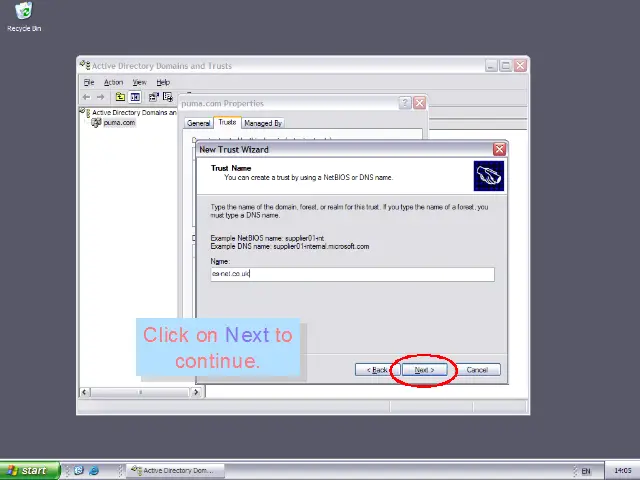Viewport: 640px width, 480px height.
Task: Close the Active Directory Domains and Trusts window
Action: pos(520,65)
